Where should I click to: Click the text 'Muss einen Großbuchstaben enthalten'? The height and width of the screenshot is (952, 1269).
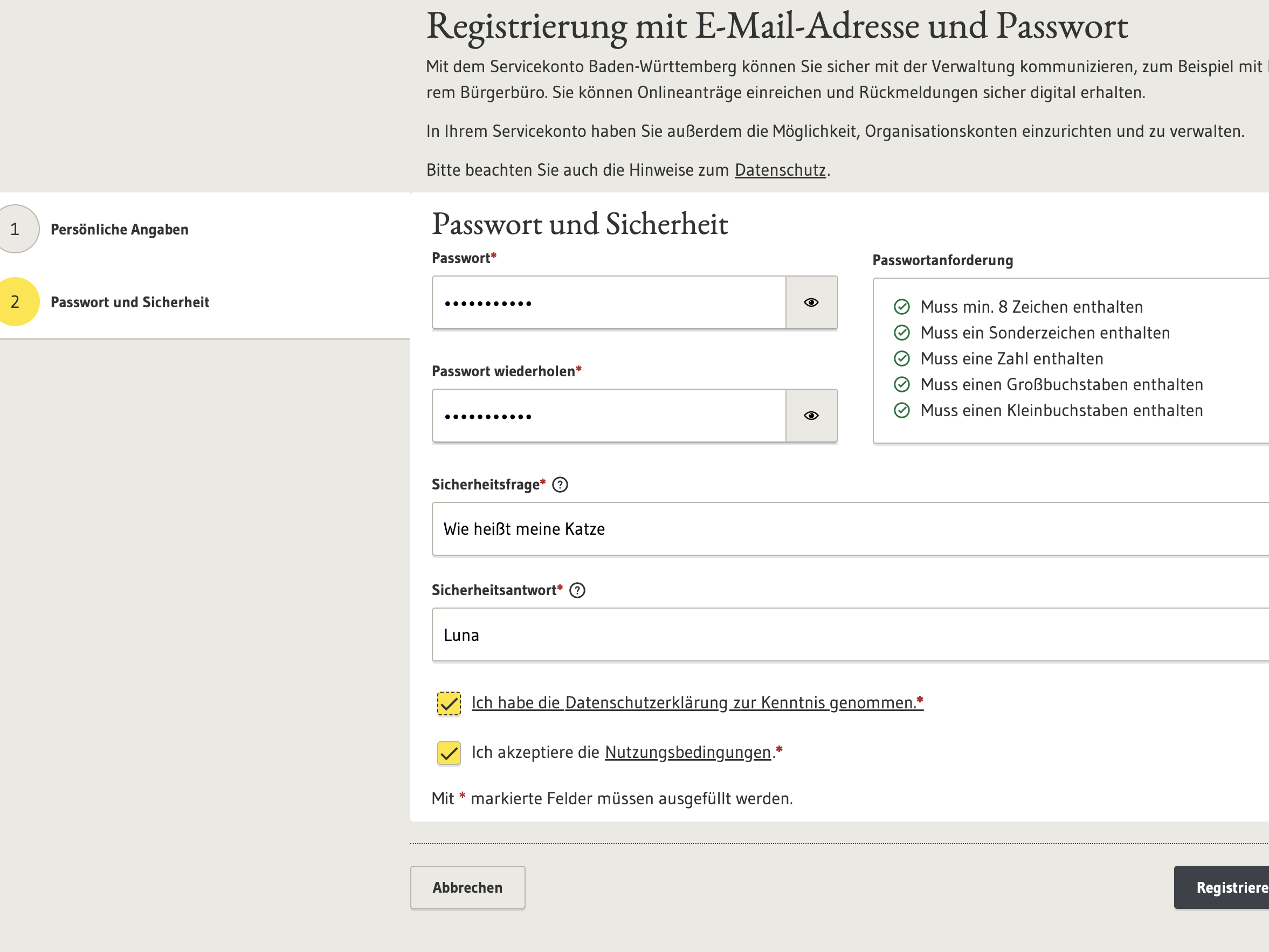tap(1062, 384)
